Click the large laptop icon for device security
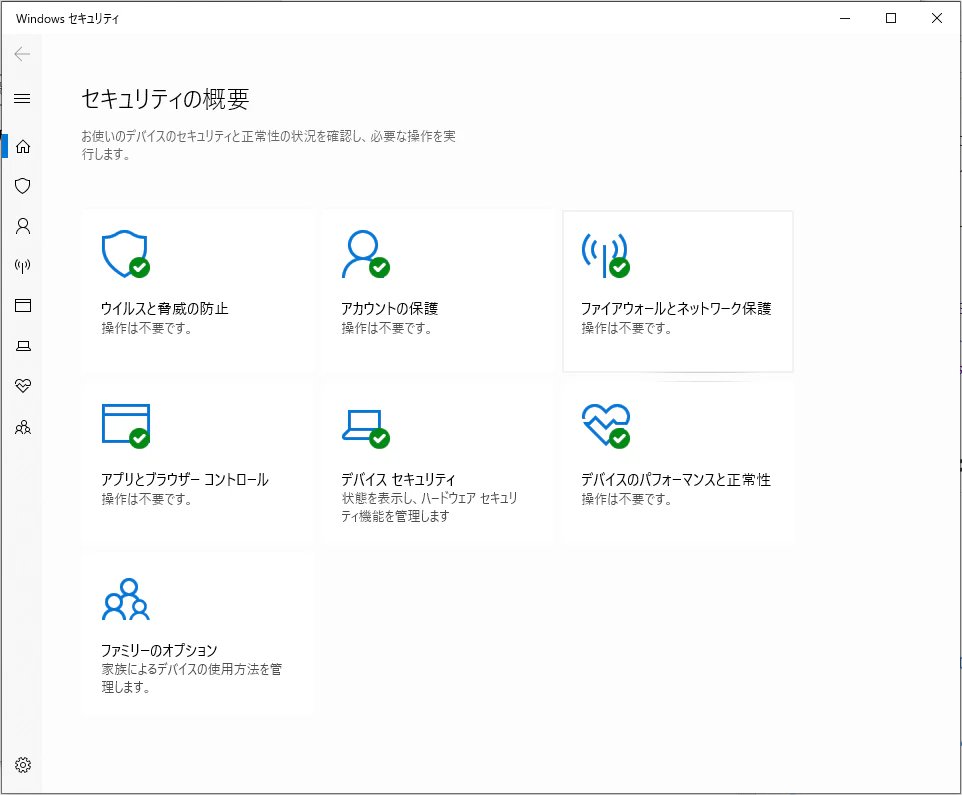Image resolution: width=962 pixels, height=795 pixels. pyautogui.click(x=366, y=429)
